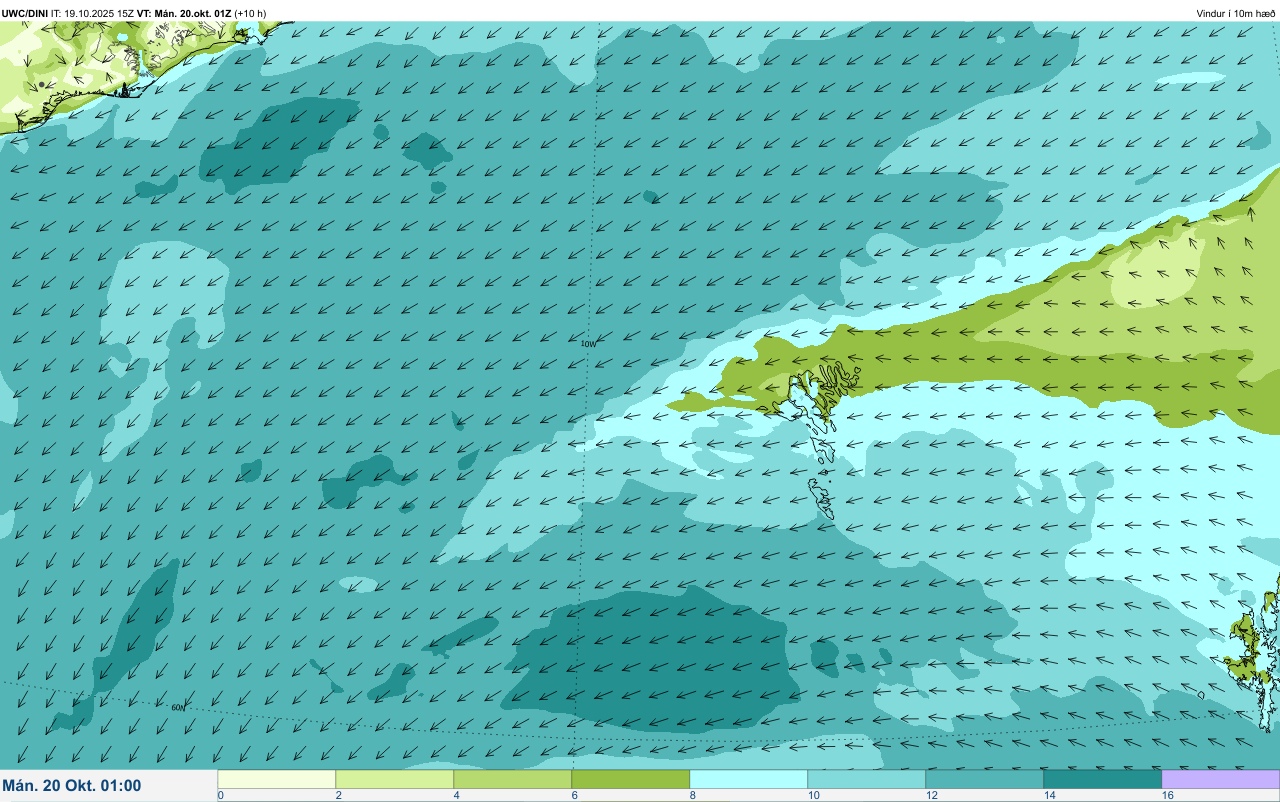Click the legend scale number 8

click(693, 795)
